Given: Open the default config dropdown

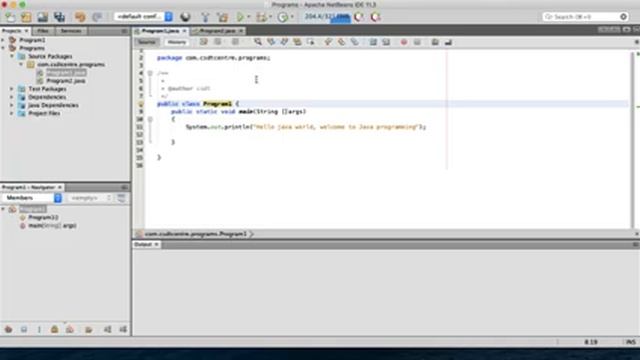Looking at the screenshot, I should (x=144, y=17).
